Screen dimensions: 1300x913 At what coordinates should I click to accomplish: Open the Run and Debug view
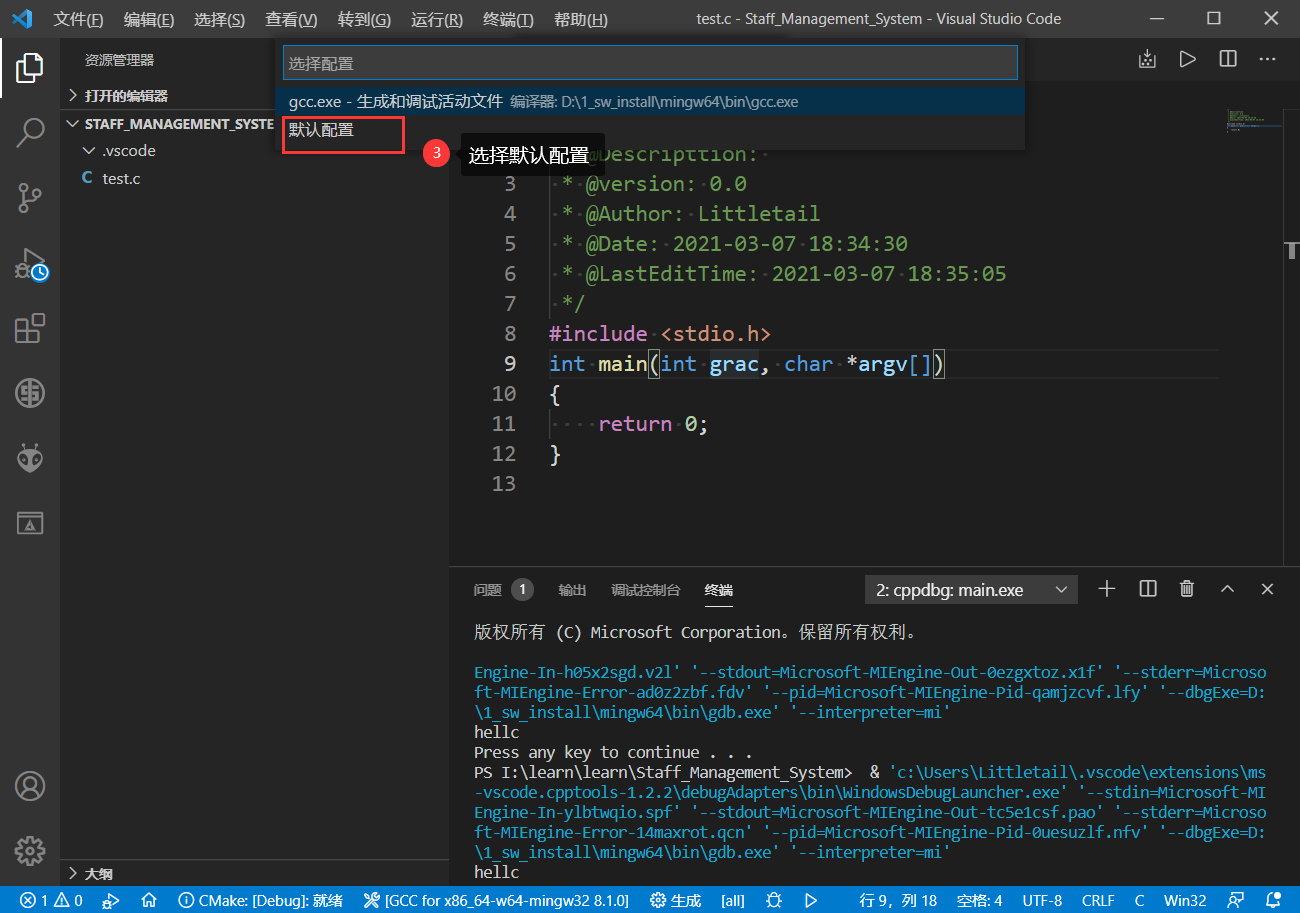30,264
